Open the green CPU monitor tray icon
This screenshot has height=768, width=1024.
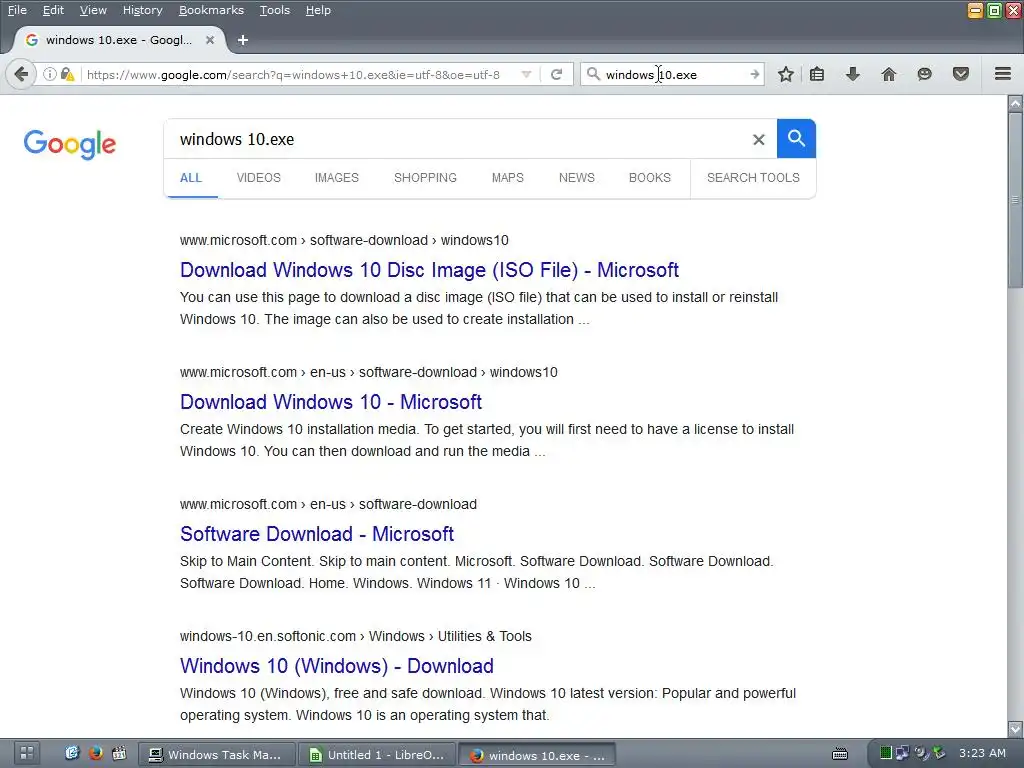point(885,753)
